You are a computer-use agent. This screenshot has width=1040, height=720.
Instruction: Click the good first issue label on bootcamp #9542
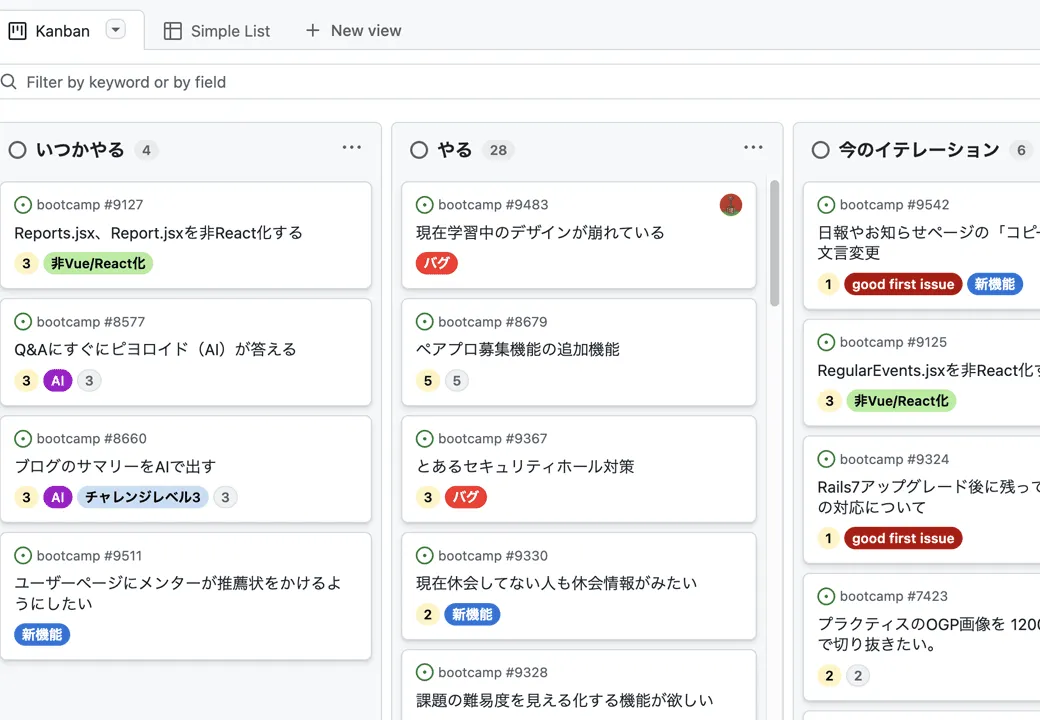pyautogui.click(x=903, y=284)
